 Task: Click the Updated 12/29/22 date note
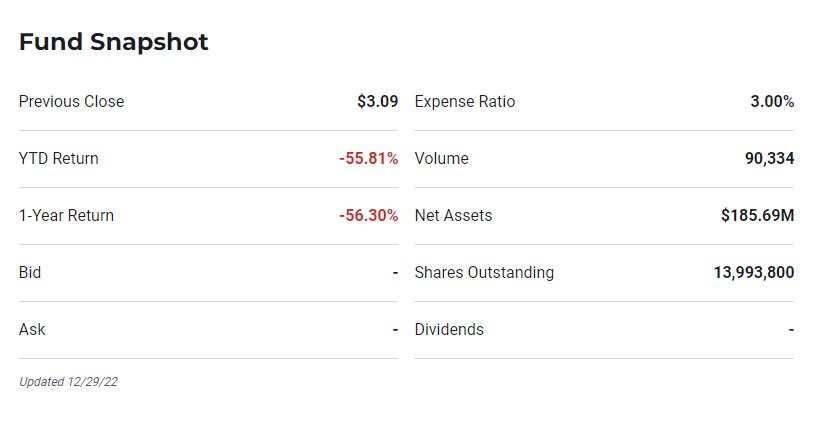click(x=69, y=382)
